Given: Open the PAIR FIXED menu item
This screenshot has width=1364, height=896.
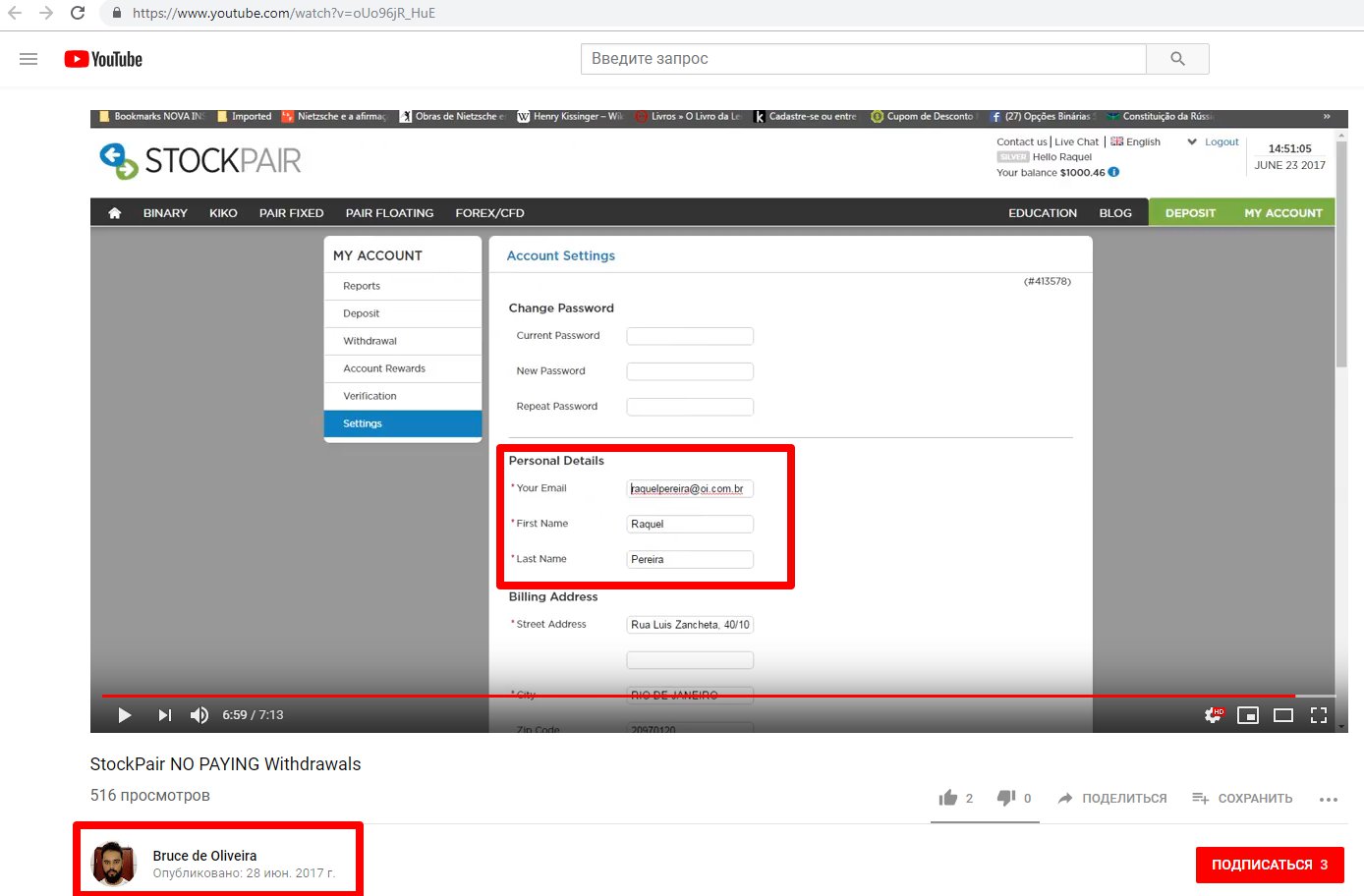Looking at the screenshot, I should 291,212.
